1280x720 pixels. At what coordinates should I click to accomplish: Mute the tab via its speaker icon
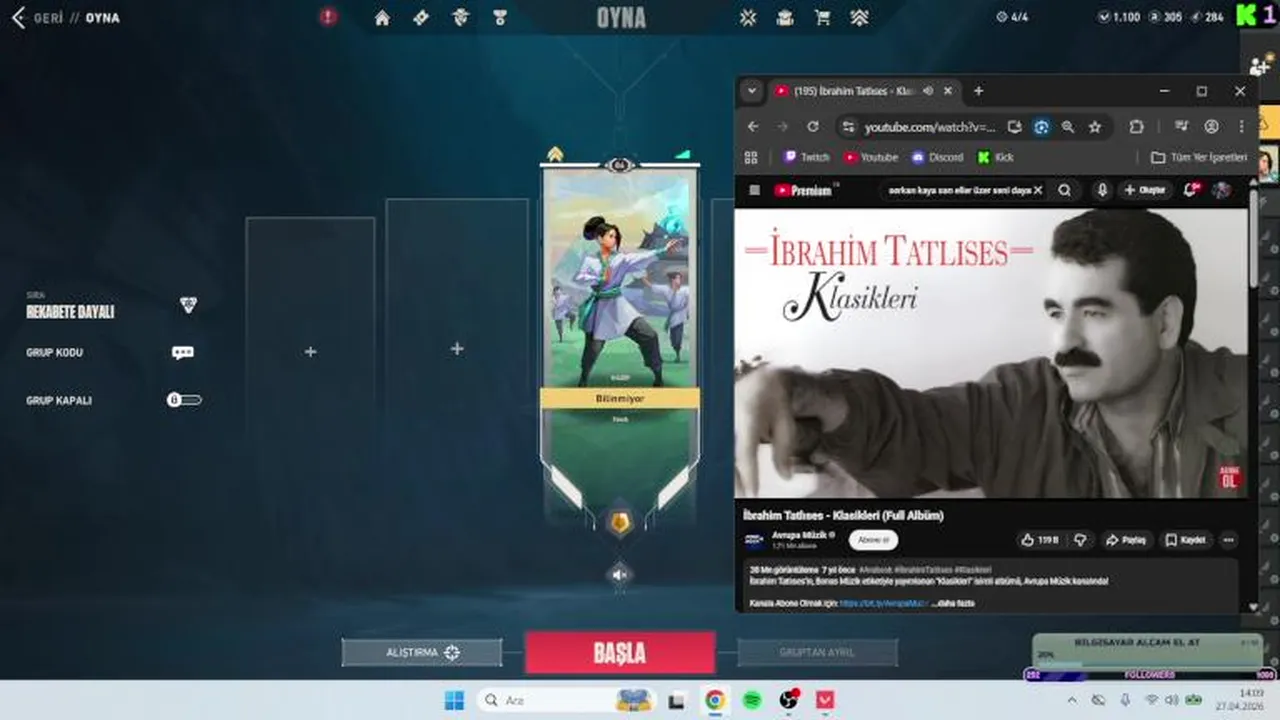[x=928, y=91]
